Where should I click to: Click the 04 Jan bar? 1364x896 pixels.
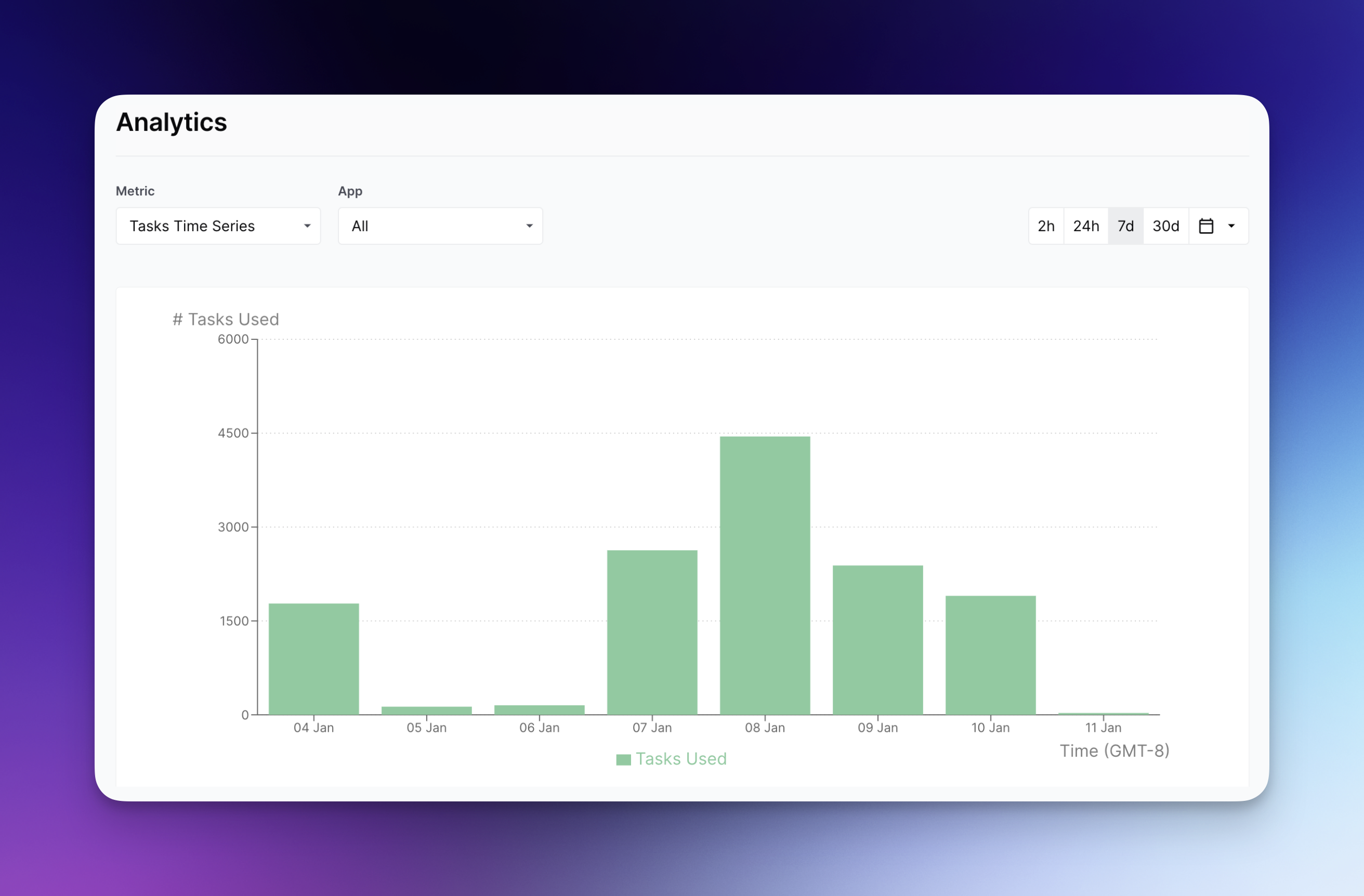(x=313, y=659)
